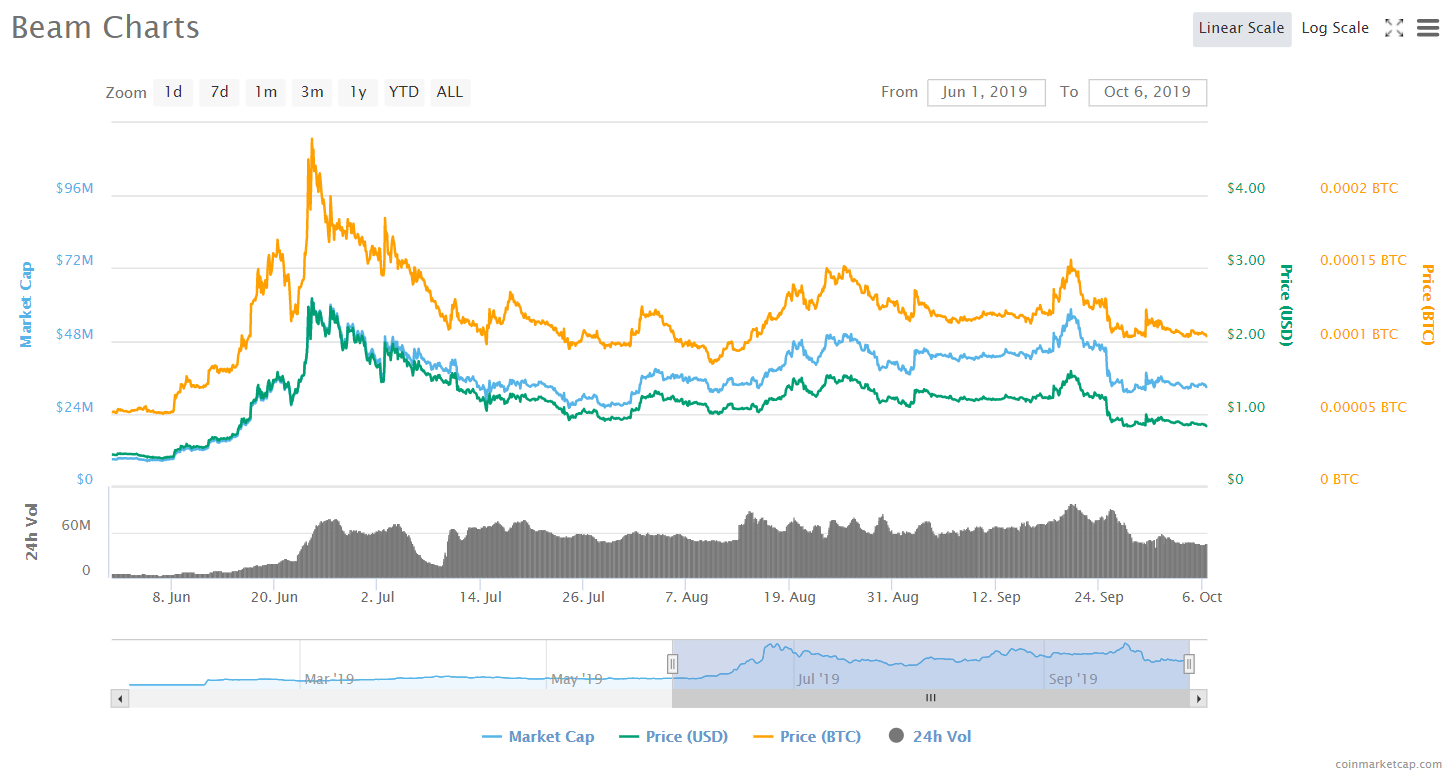1453x774 pixels.
Task: Click the left navigator range handle
Action: point(673,664)
